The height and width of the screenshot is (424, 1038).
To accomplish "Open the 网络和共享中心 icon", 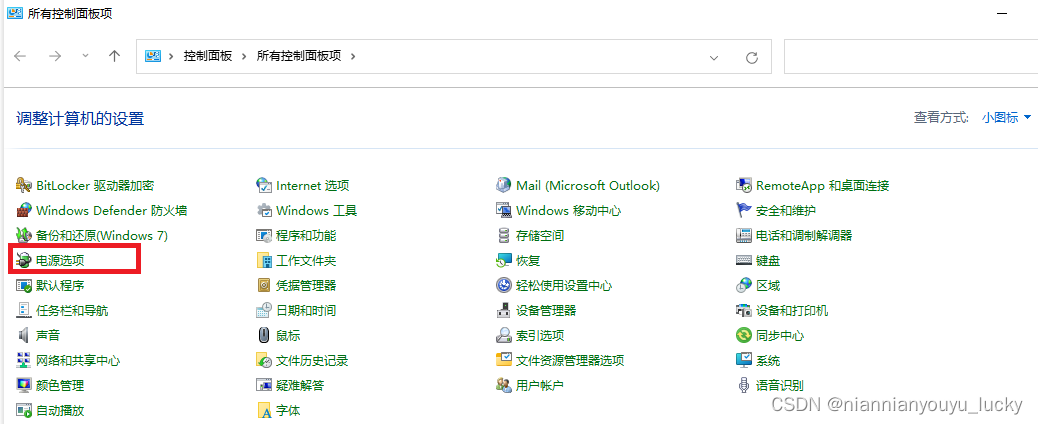I will [x=24, y=360].
